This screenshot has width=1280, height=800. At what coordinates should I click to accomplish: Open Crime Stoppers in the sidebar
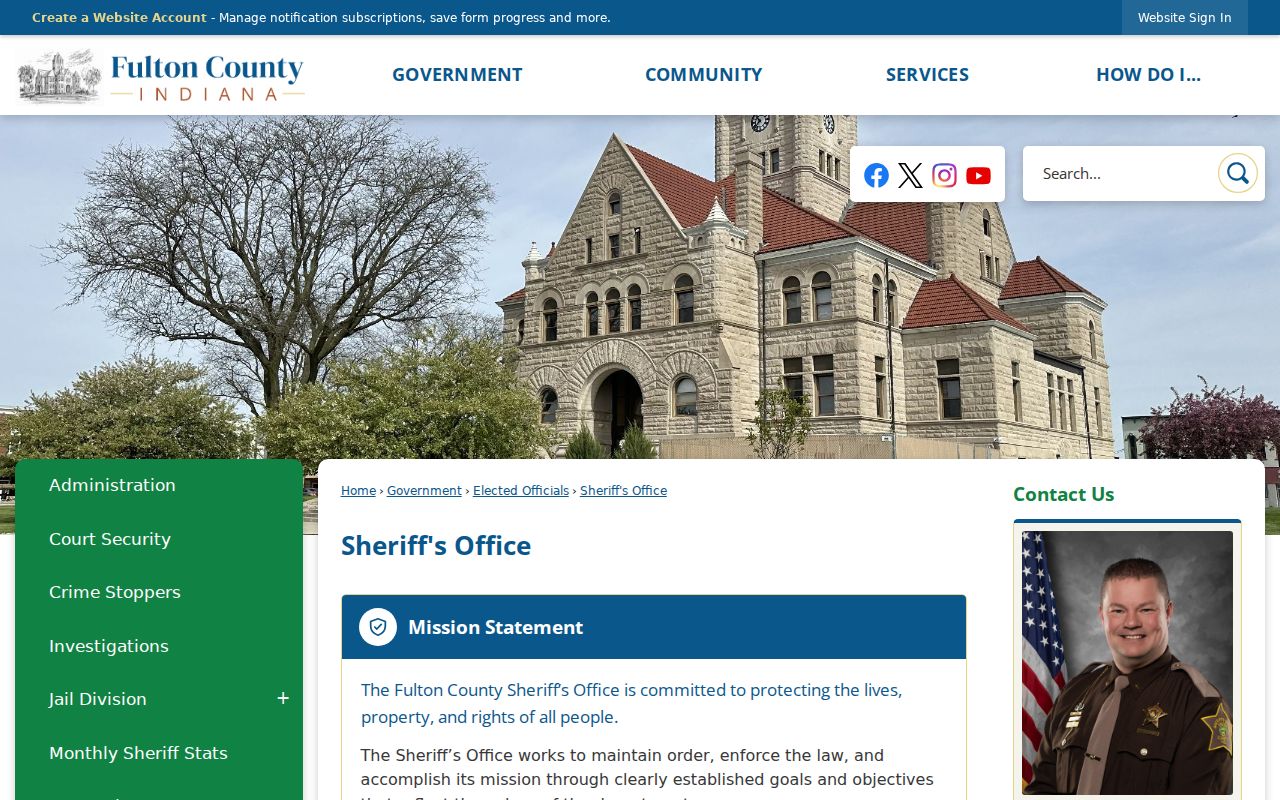(115, 592)
